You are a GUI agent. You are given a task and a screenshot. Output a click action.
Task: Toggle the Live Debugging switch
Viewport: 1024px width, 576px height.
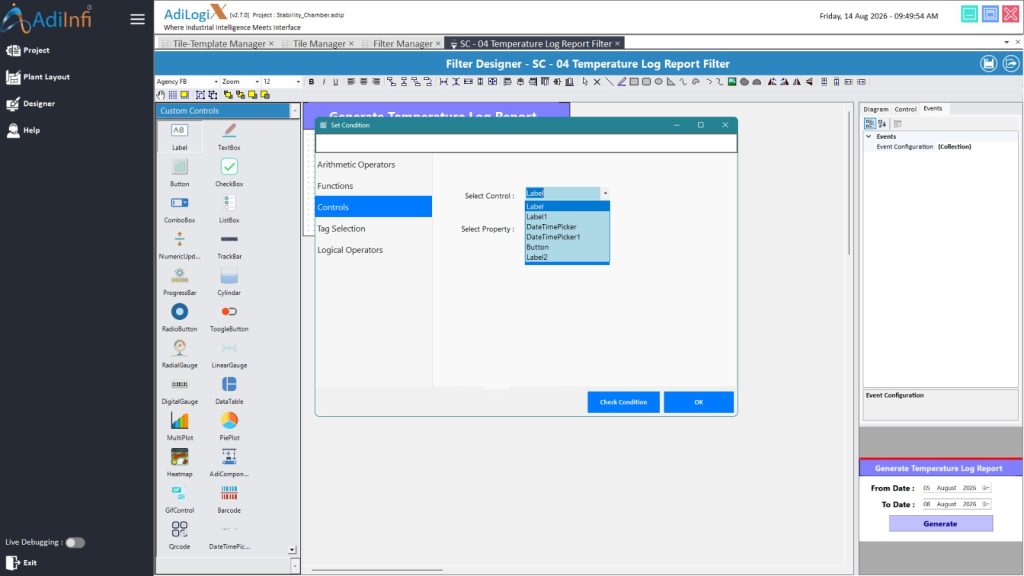click(74, 542)
